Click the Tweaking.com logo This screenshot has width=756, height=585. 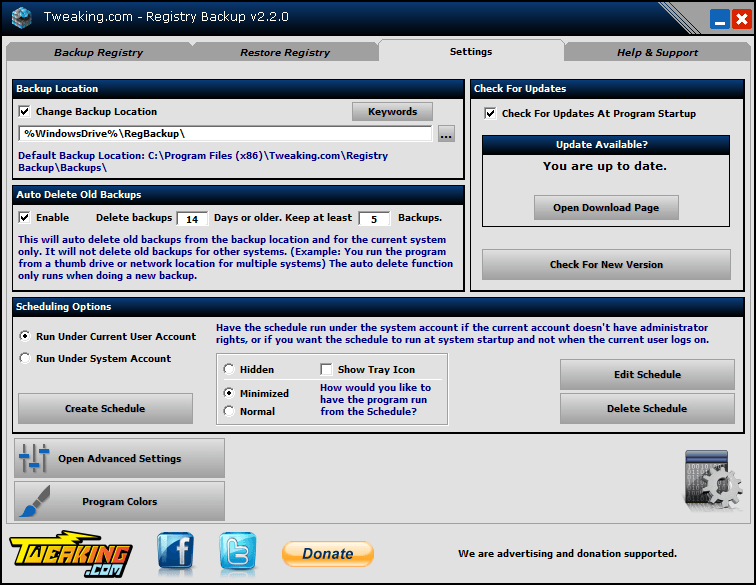pos(71,554)
